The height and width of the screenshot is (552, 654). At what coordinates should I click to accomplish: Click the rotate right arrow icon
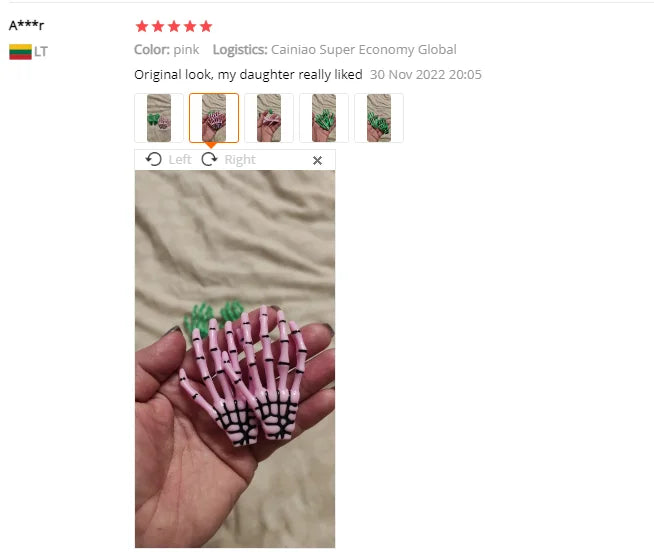click(209, 159)
